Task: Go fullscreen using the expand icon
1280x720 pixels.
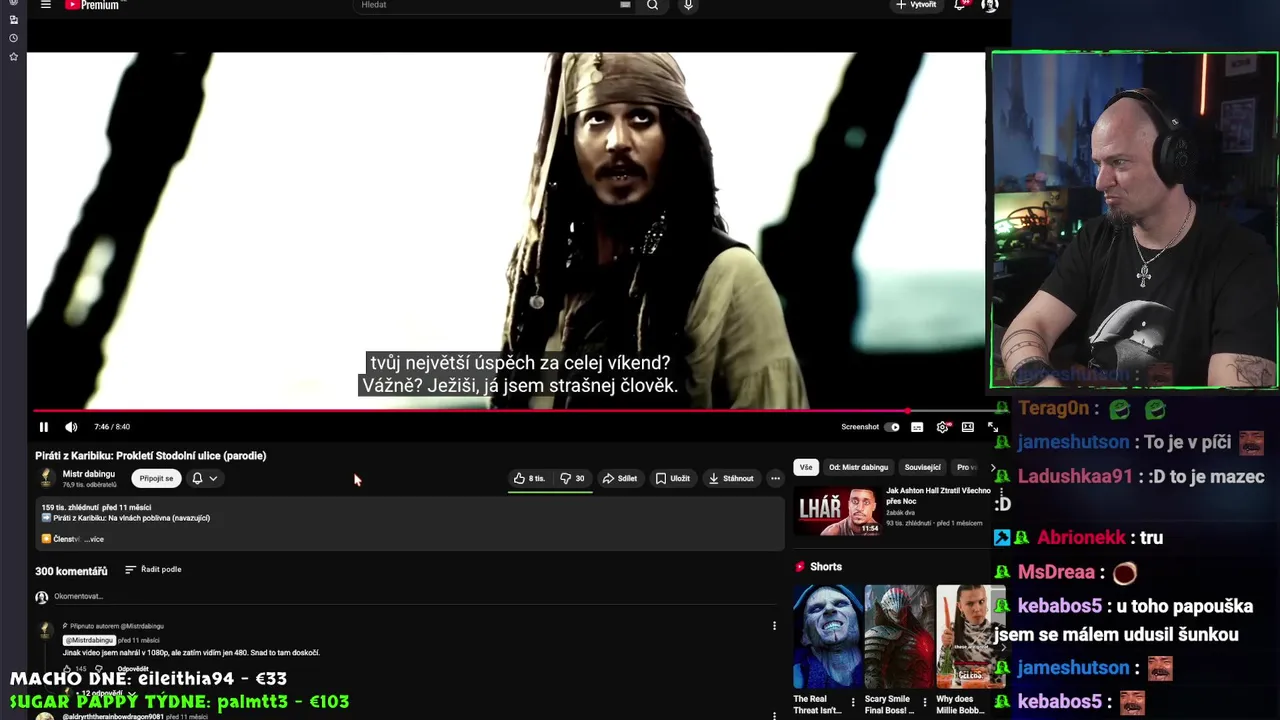Action: pos(993,427)
